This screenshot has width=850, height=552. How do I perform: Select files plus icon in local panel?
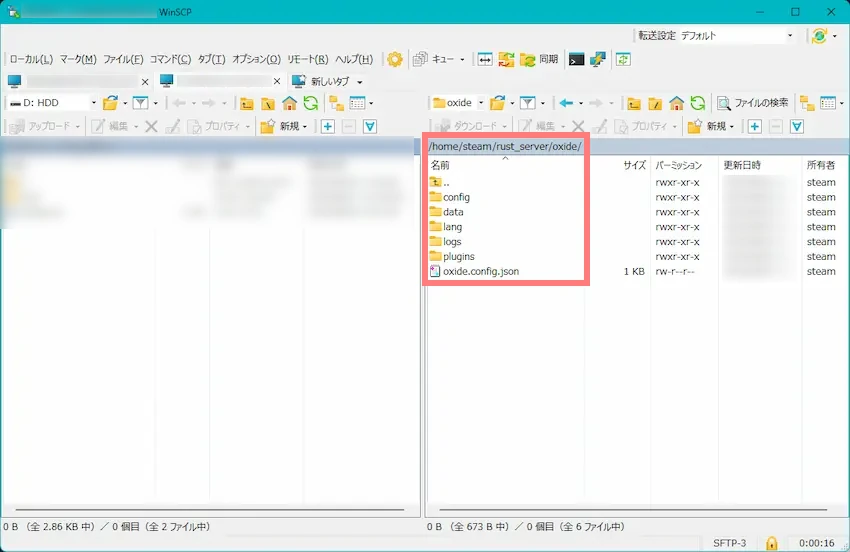(x=327, y=126)
